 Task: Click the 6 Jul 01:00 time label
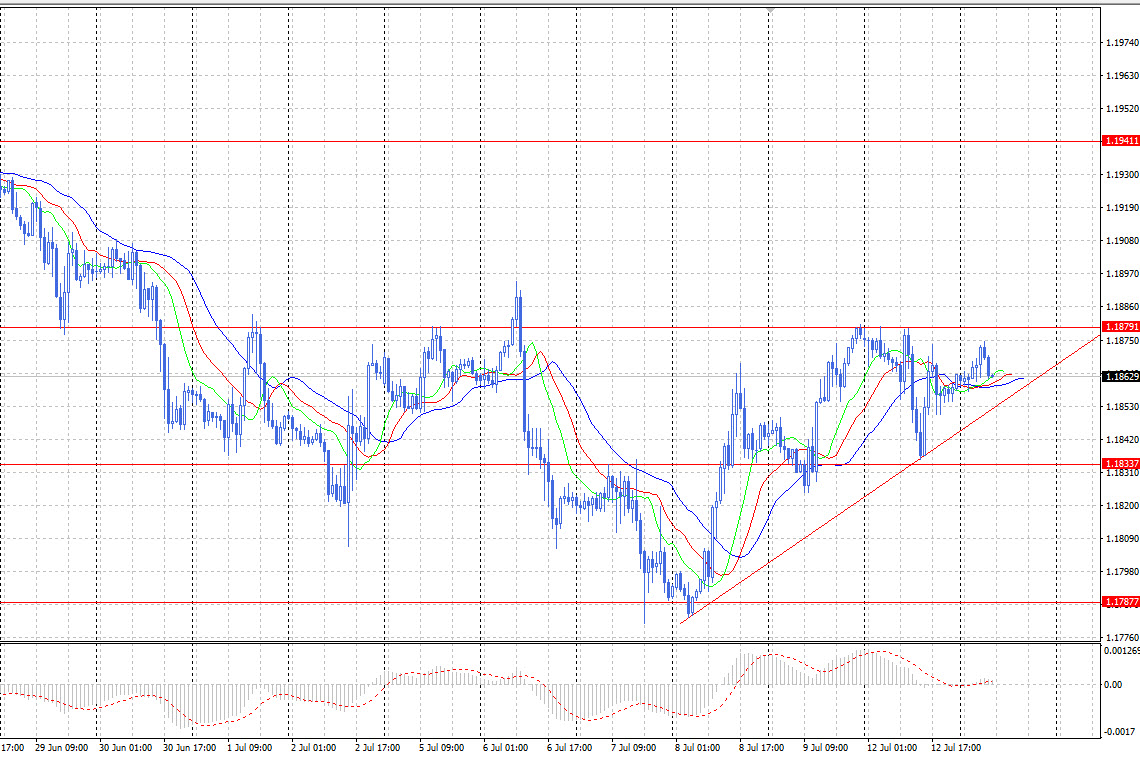[505, 748]
